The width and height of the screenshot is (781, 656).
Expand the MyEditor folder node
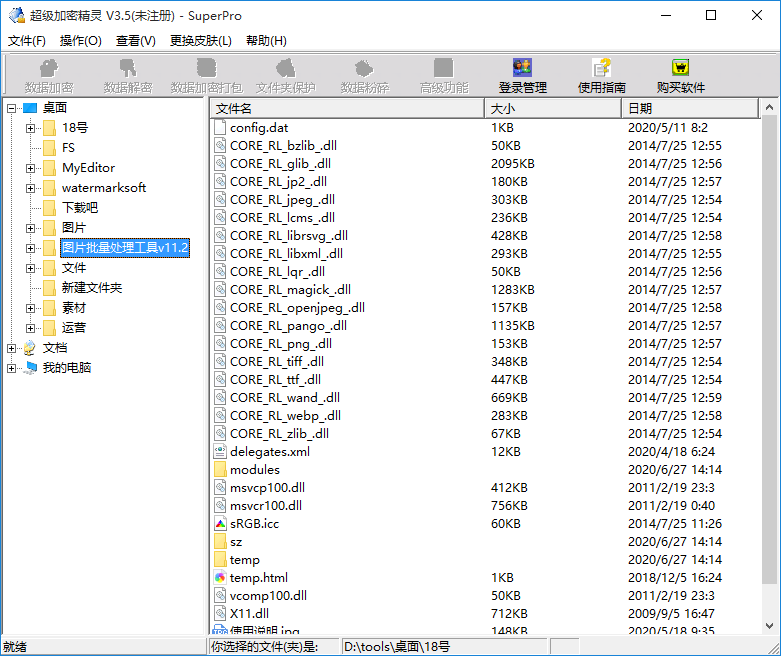30,168
